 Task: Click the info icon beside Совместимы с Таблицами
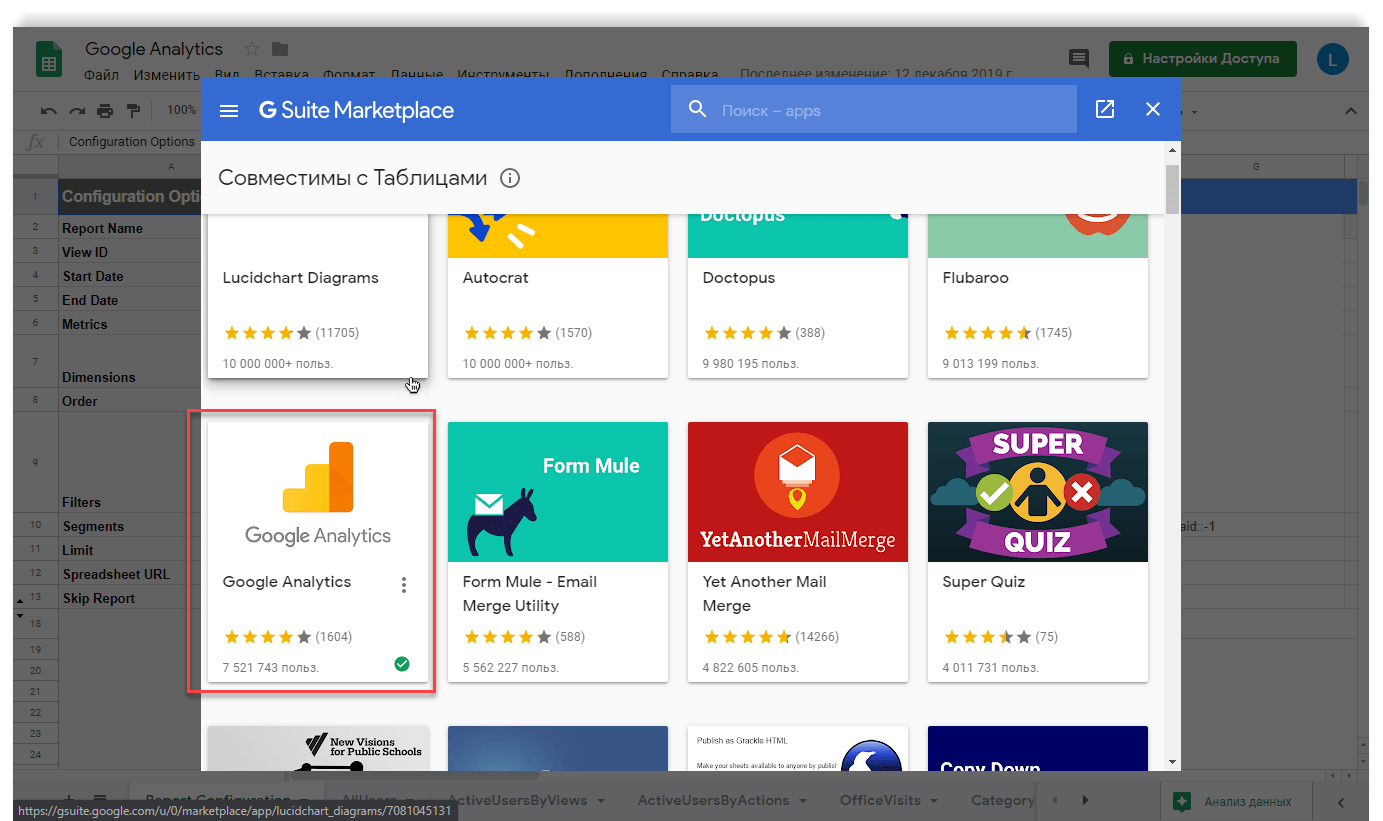510,179
